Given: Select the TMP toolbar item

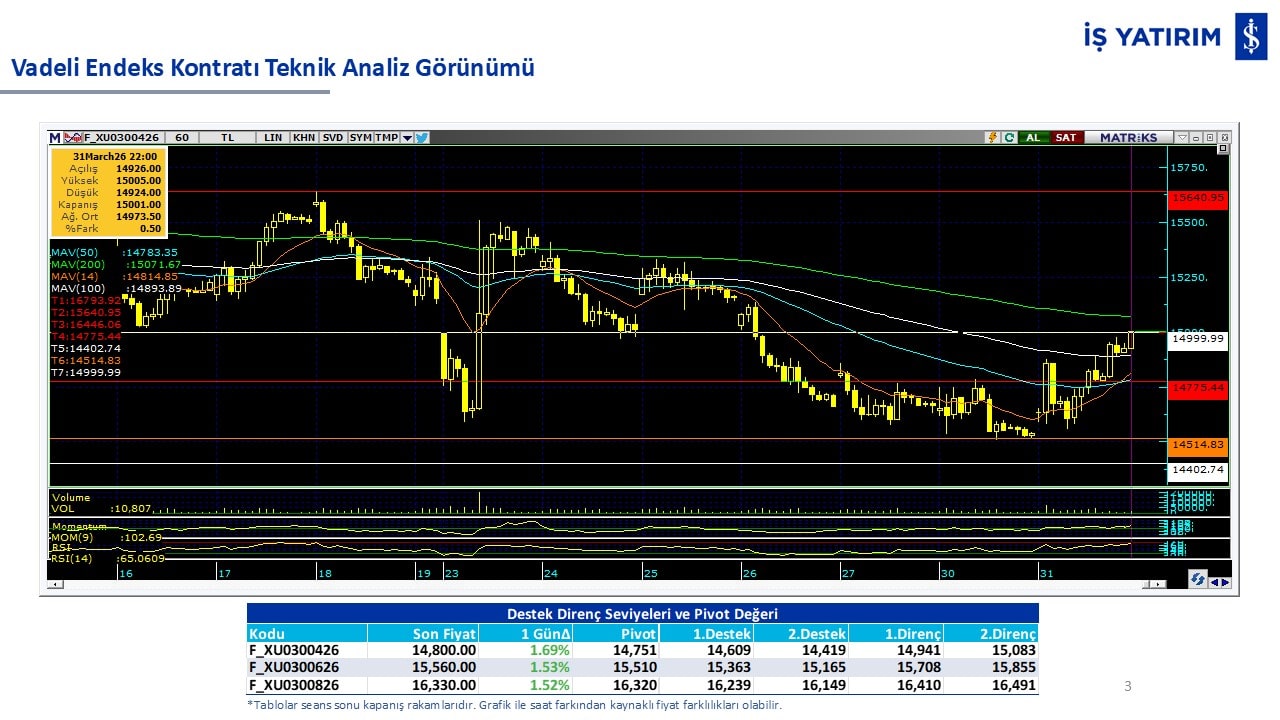Looking at the screenshot, I should click(x=386, y=138).
